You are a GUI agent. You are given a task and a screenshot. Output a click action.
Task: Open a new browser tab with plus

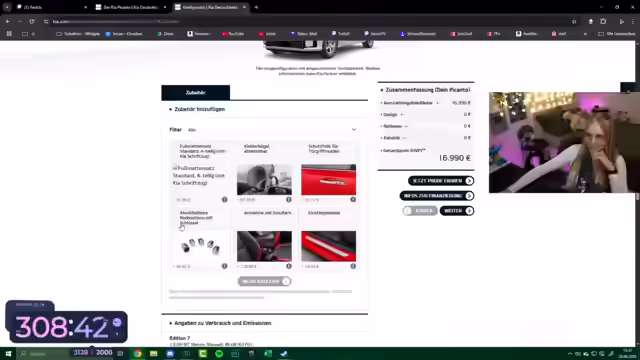256,7
